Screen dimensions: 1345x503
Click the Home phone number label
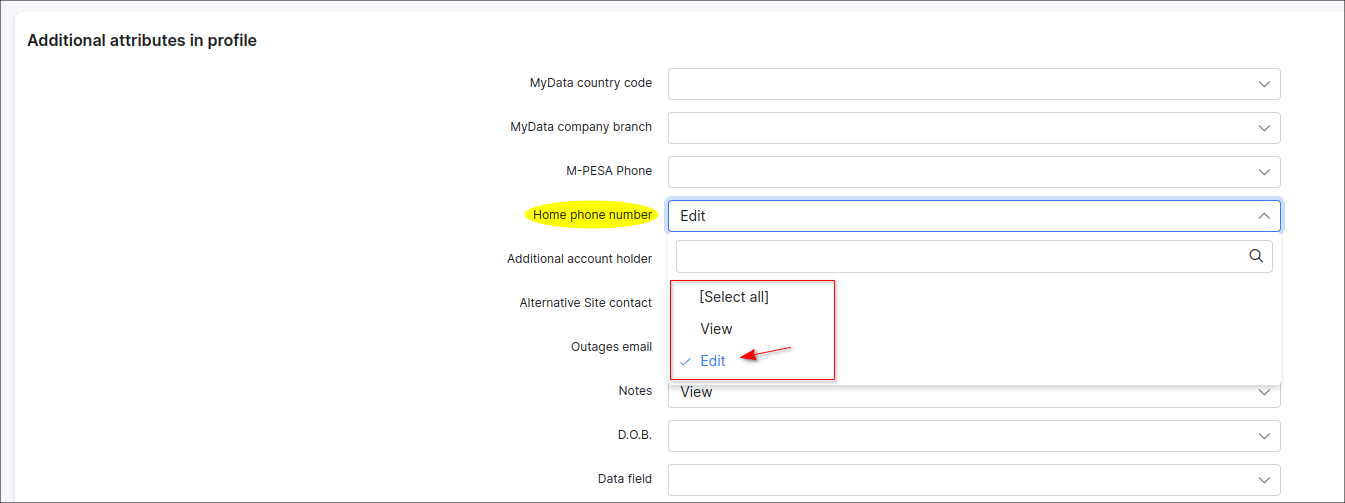[x=592, y=215]
